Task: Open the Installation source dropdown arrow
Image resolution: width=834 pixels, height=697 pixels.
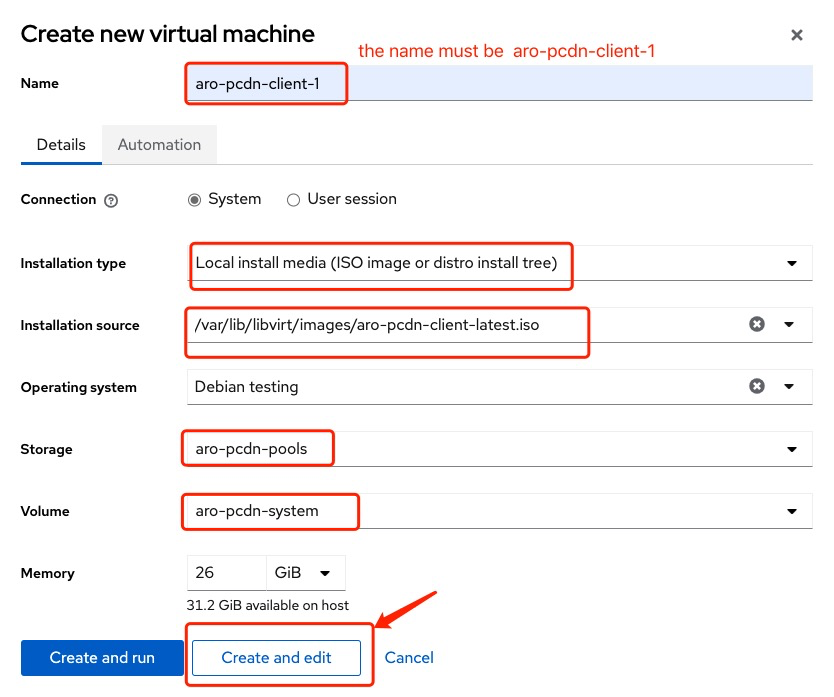Action: click(x=790, y=324)
